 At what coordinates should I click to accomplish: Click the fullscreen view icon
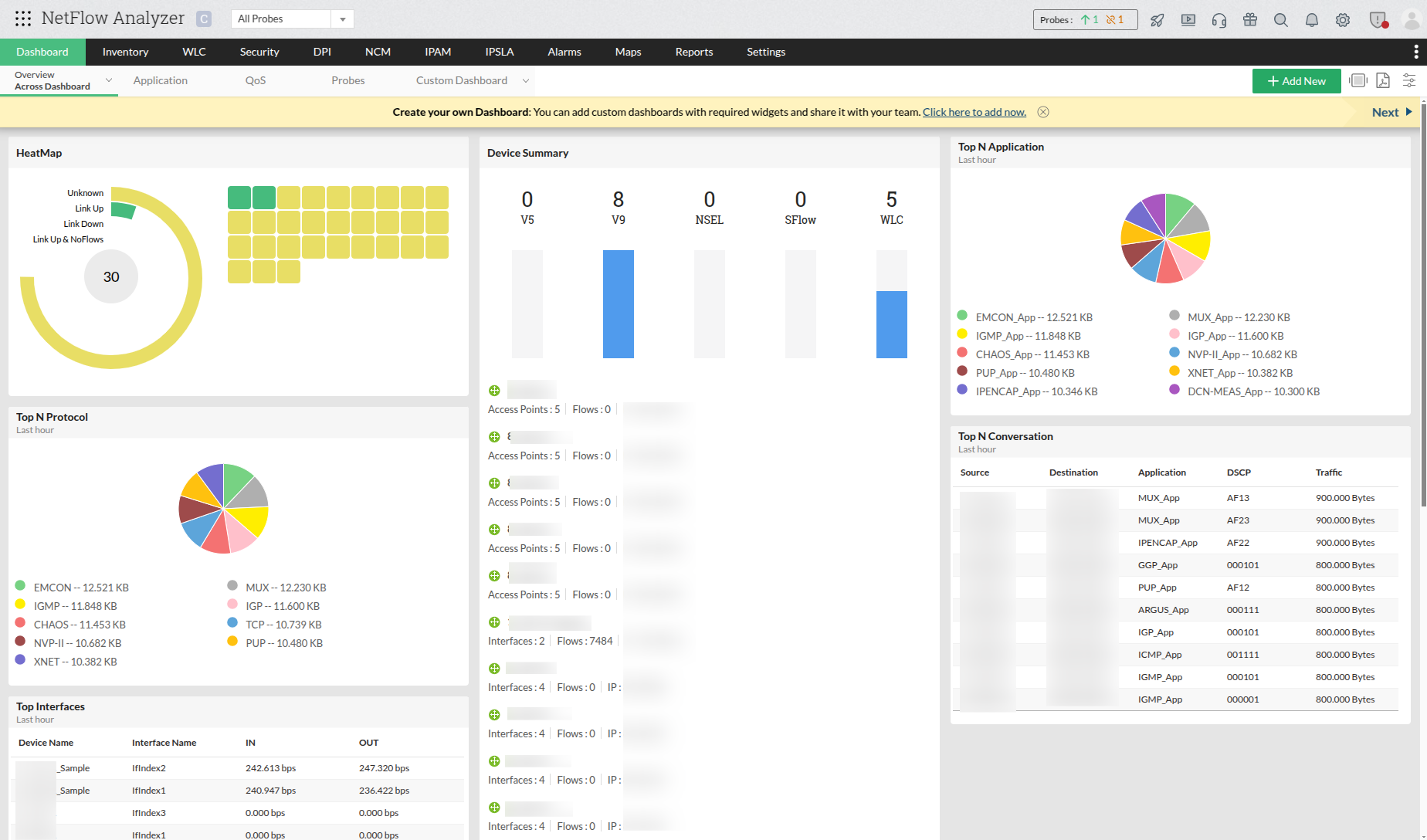[1358, 80]
